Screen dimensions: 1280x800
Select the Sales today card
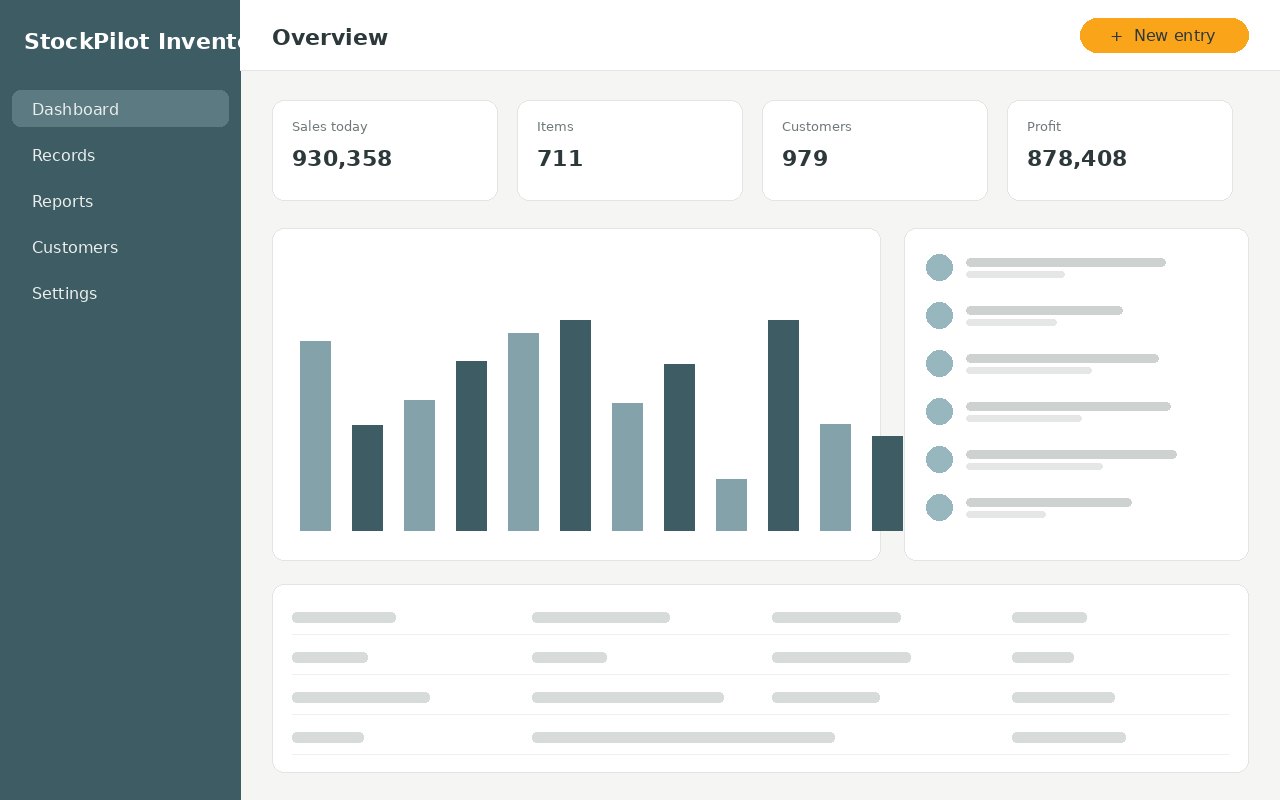coord(385,150)
